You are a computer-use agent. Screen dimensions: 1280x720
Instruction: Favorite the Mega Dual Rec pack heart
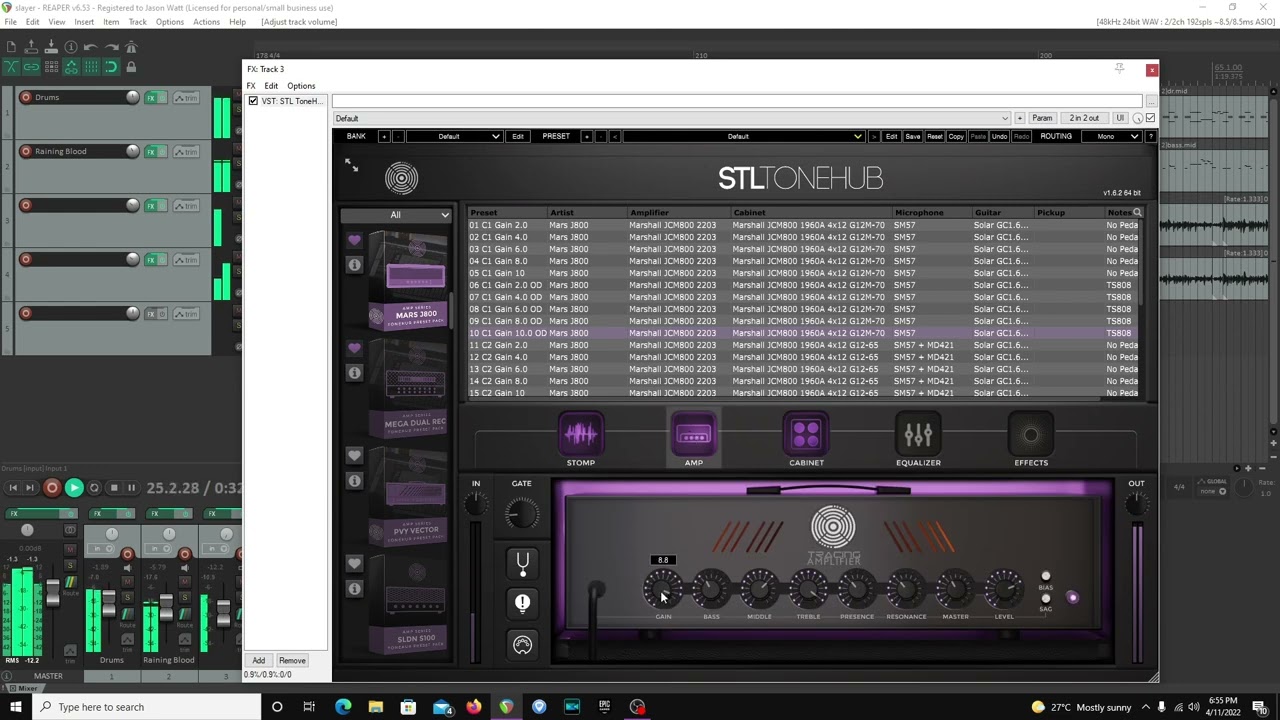pos(354,348)
